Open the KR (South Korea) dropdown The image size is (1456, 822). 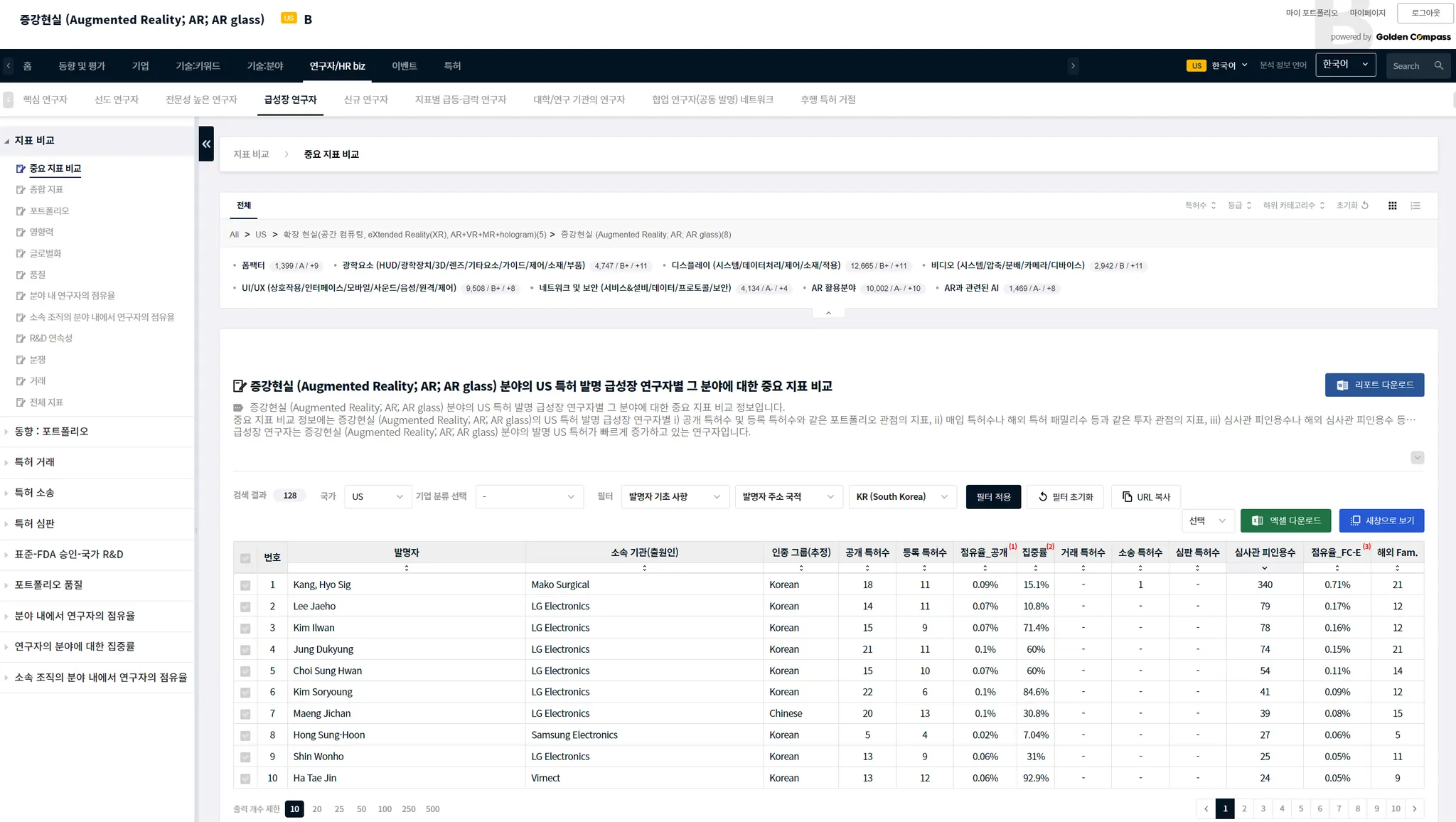pyautogui.click(x=901, y=497)
